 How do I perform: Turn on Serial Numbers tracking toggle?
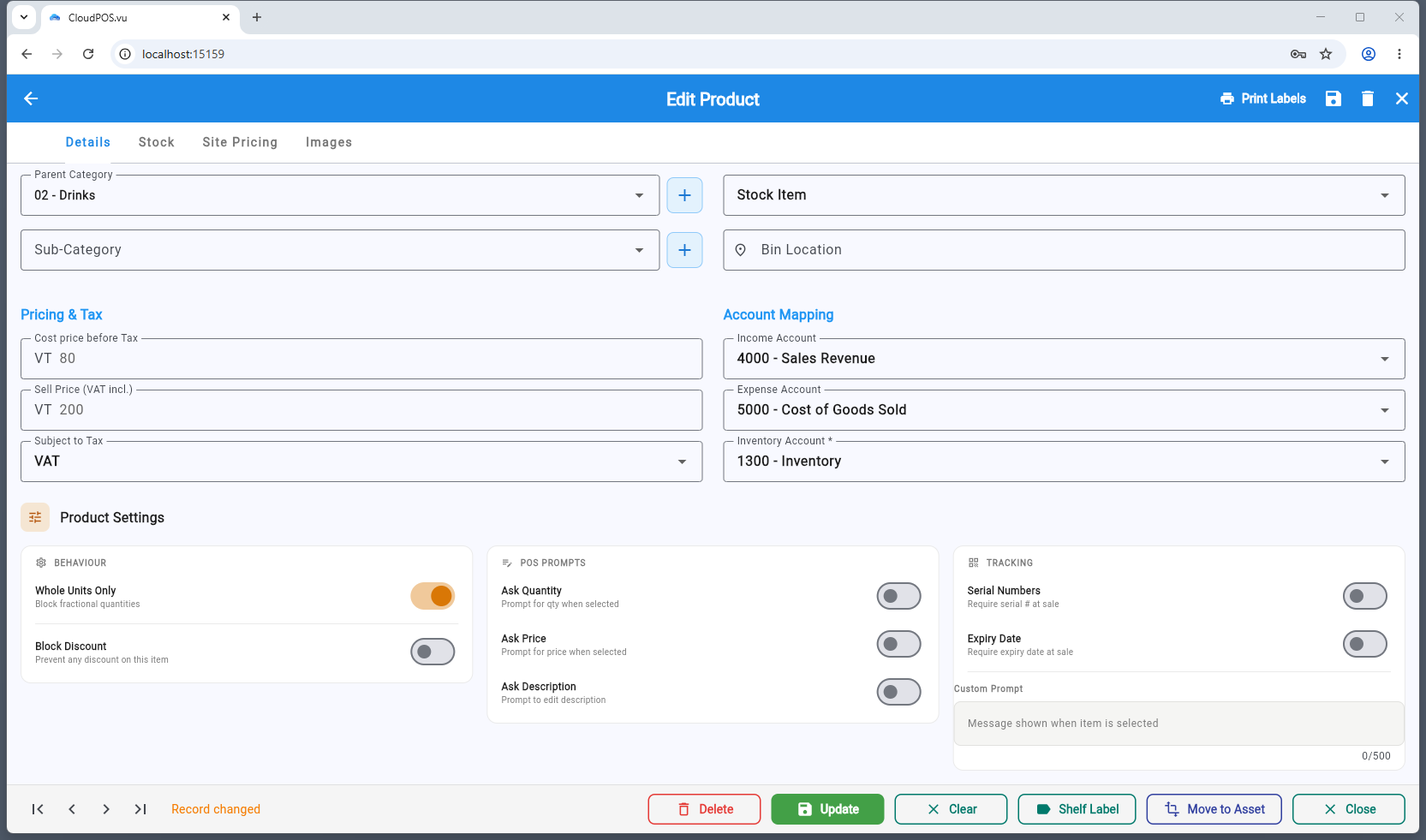1364,596
